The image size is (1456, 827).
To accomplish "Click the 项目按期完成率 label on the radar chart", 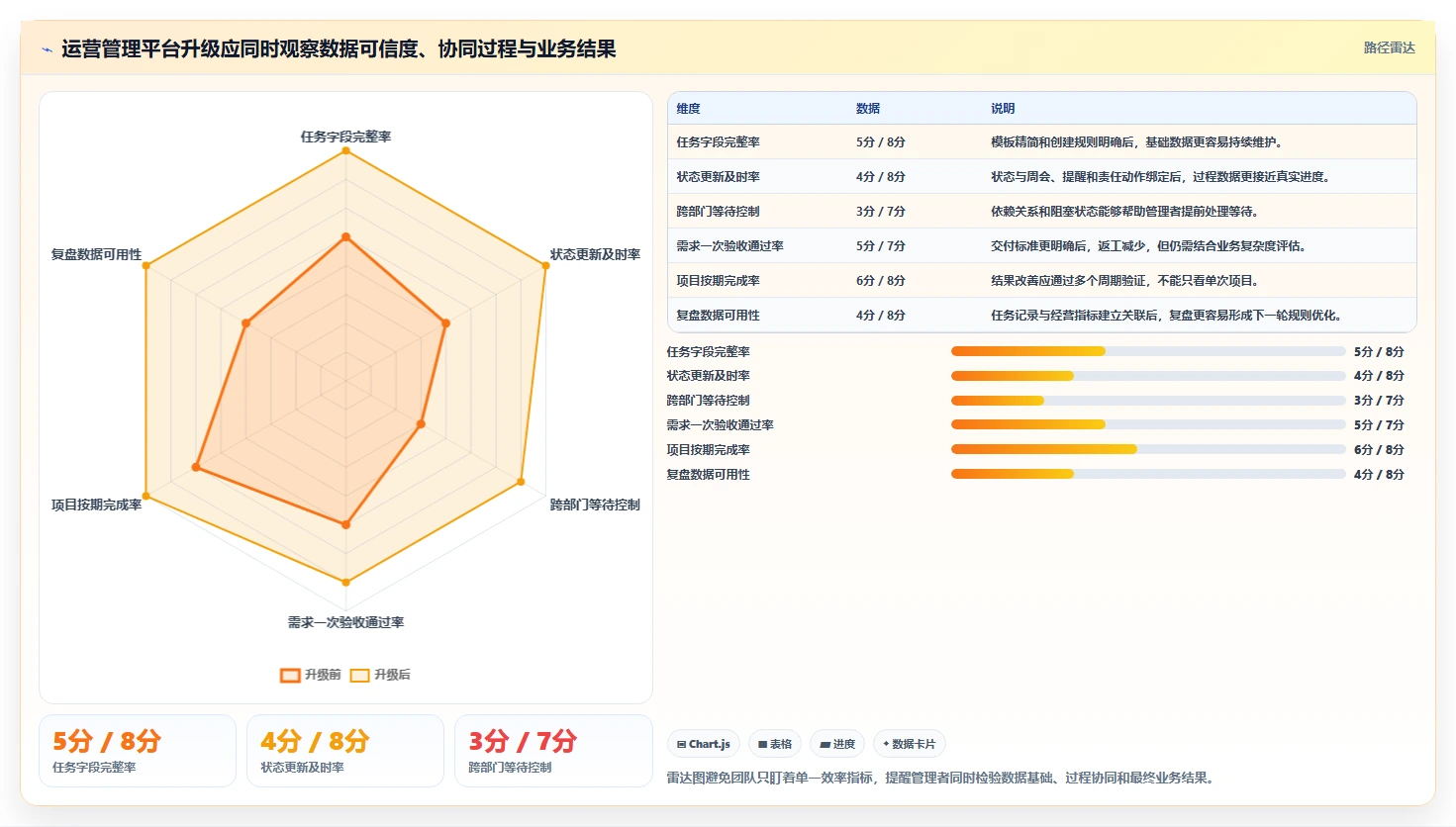I will coord(96,505).
